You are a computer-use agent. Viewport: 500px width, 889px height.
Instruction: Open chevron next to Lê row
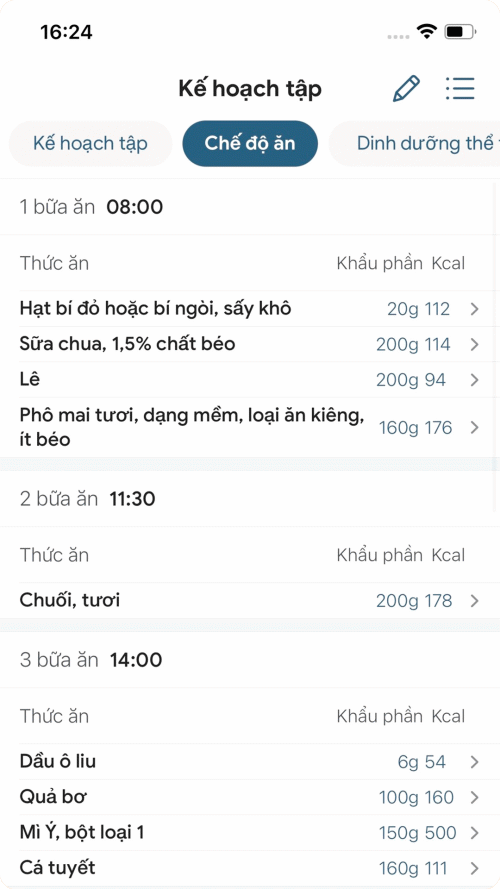[x=474, y=380]
